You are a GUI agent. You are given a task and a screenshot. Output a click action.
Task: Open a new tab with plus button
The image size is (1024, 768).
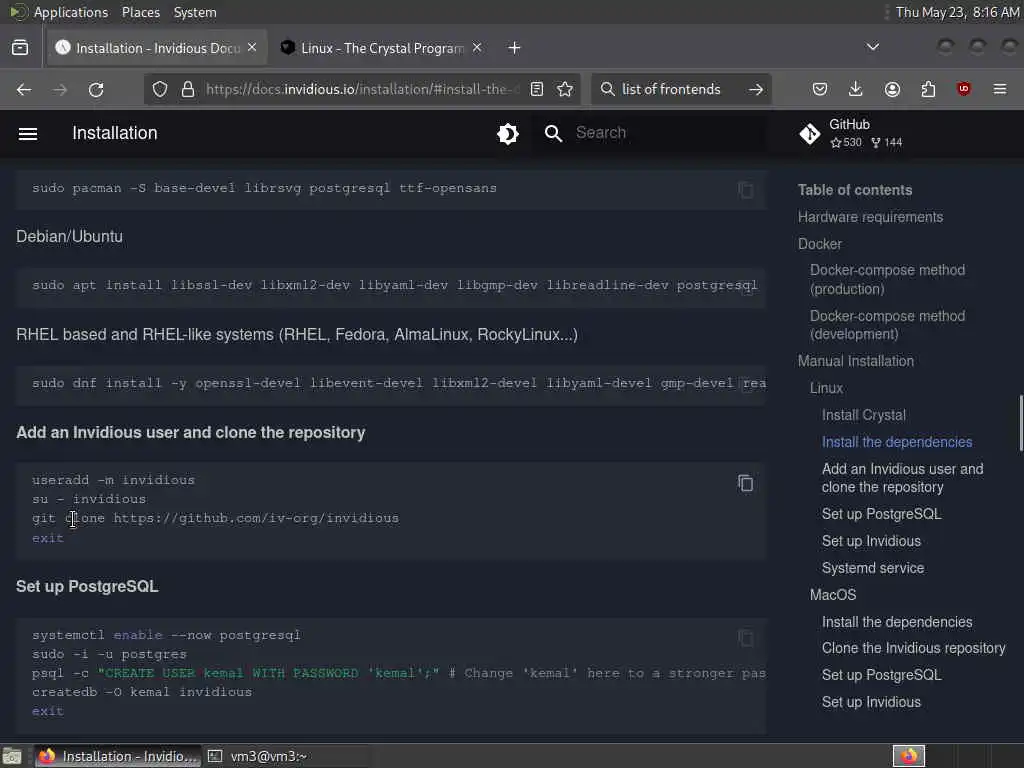[x=515, y=48]
